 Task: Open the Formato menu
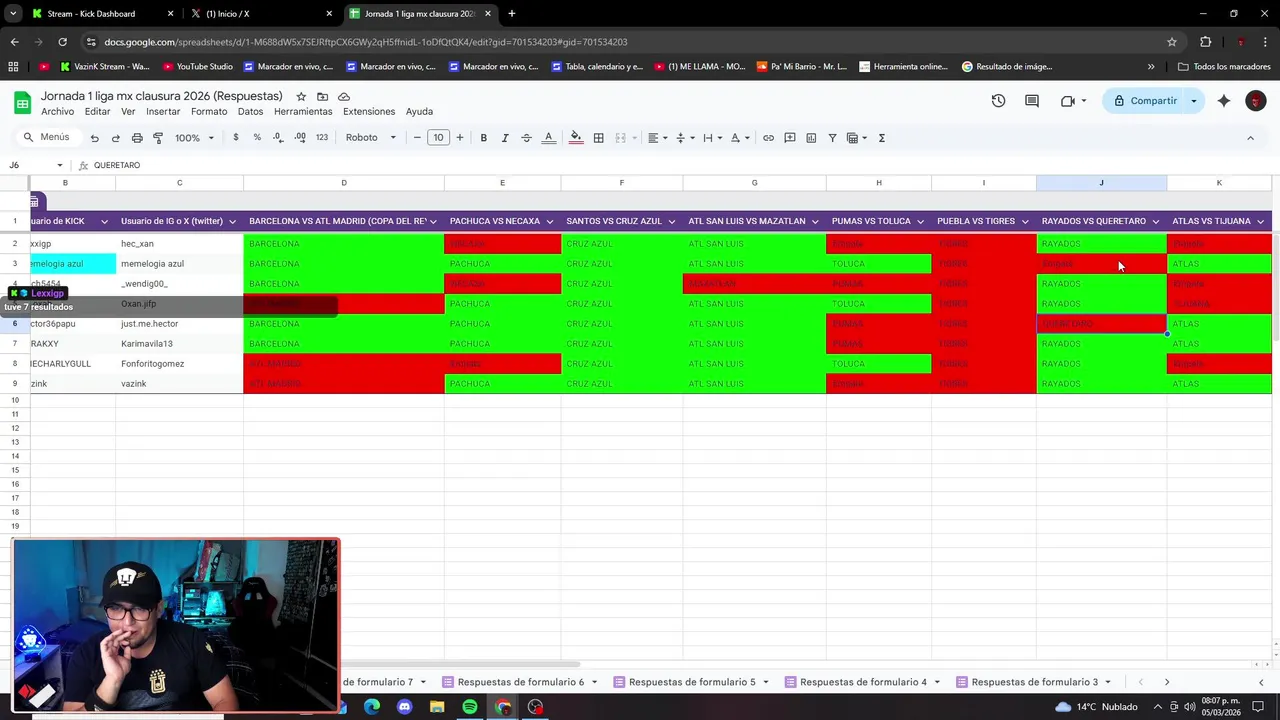tap(209, 111)
